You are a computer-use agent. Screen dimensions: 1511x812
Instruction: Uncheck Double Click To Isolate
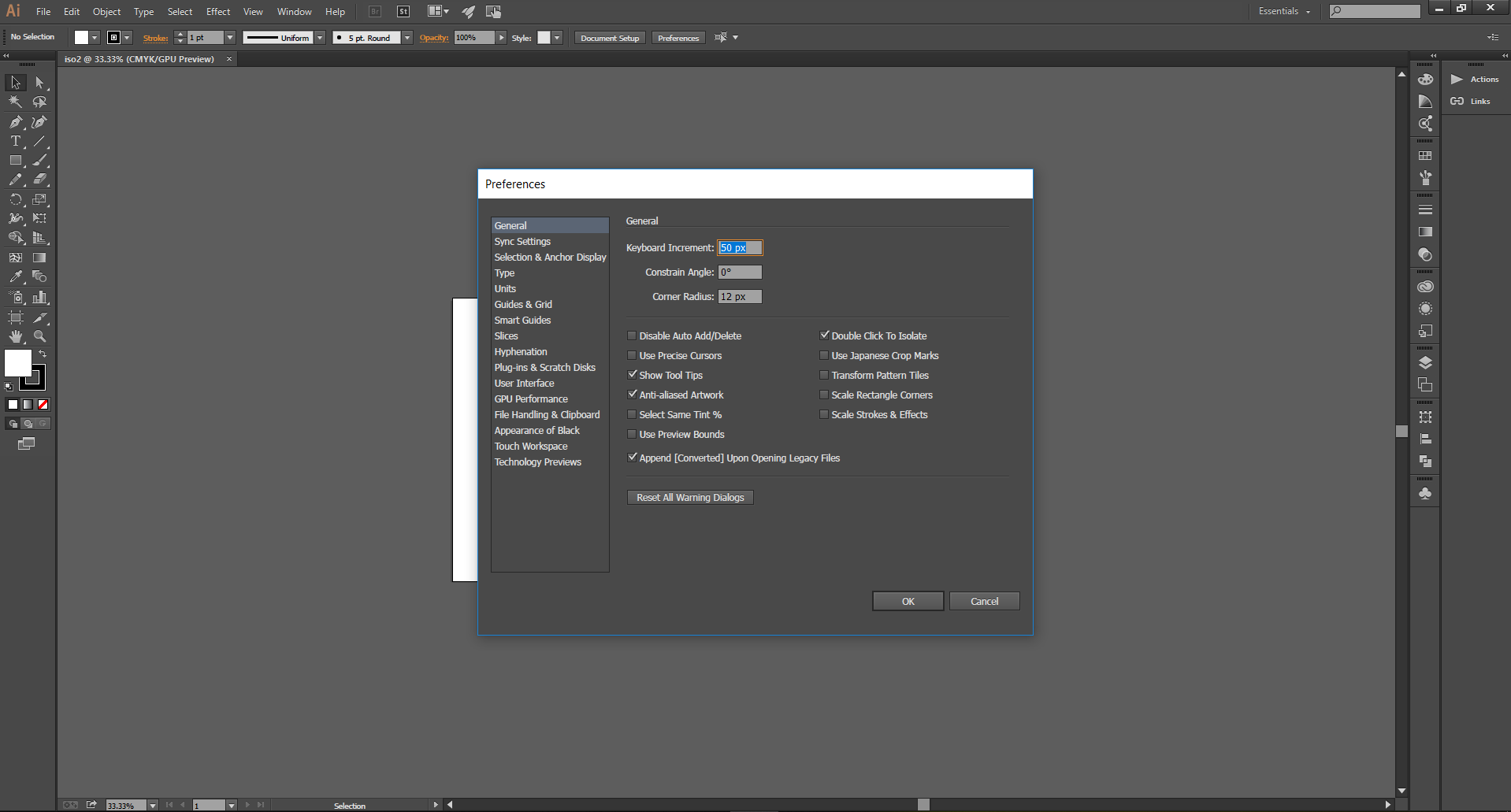[x=824, y=336]
